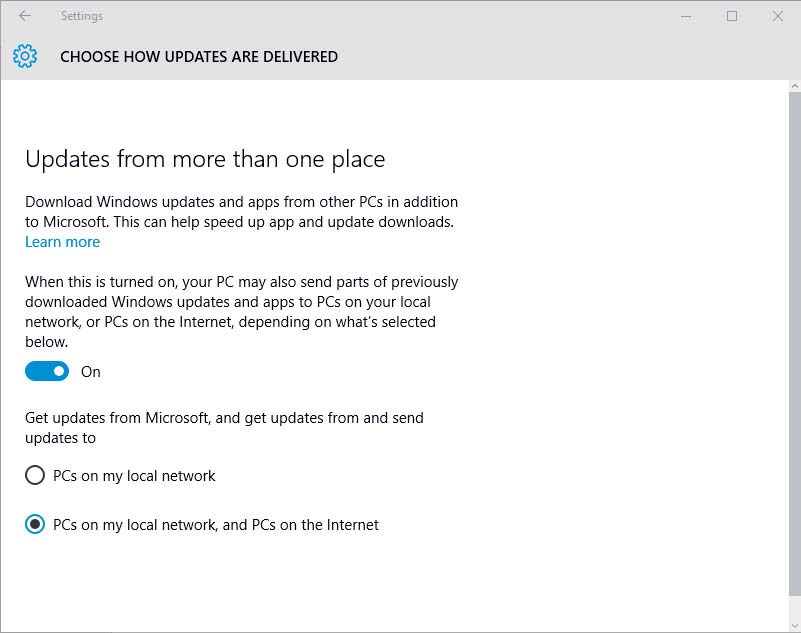Screen dimensions: 801x633
Task: Select local network and Internet PCs radio button
Action: [x=35, y=524]
